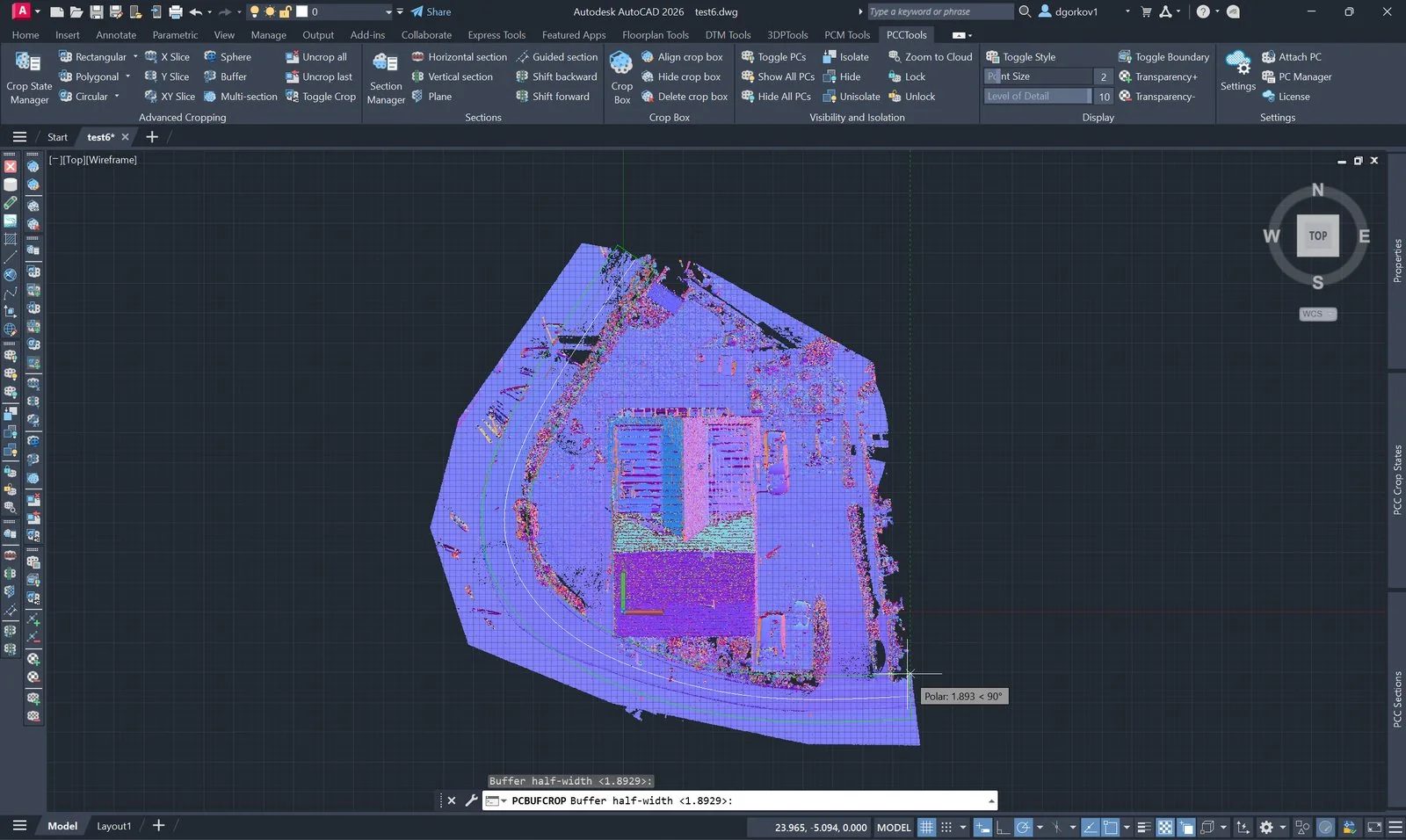Click the Share button
This screenshot has width=1406, height=840.
(x=431, y=11)
